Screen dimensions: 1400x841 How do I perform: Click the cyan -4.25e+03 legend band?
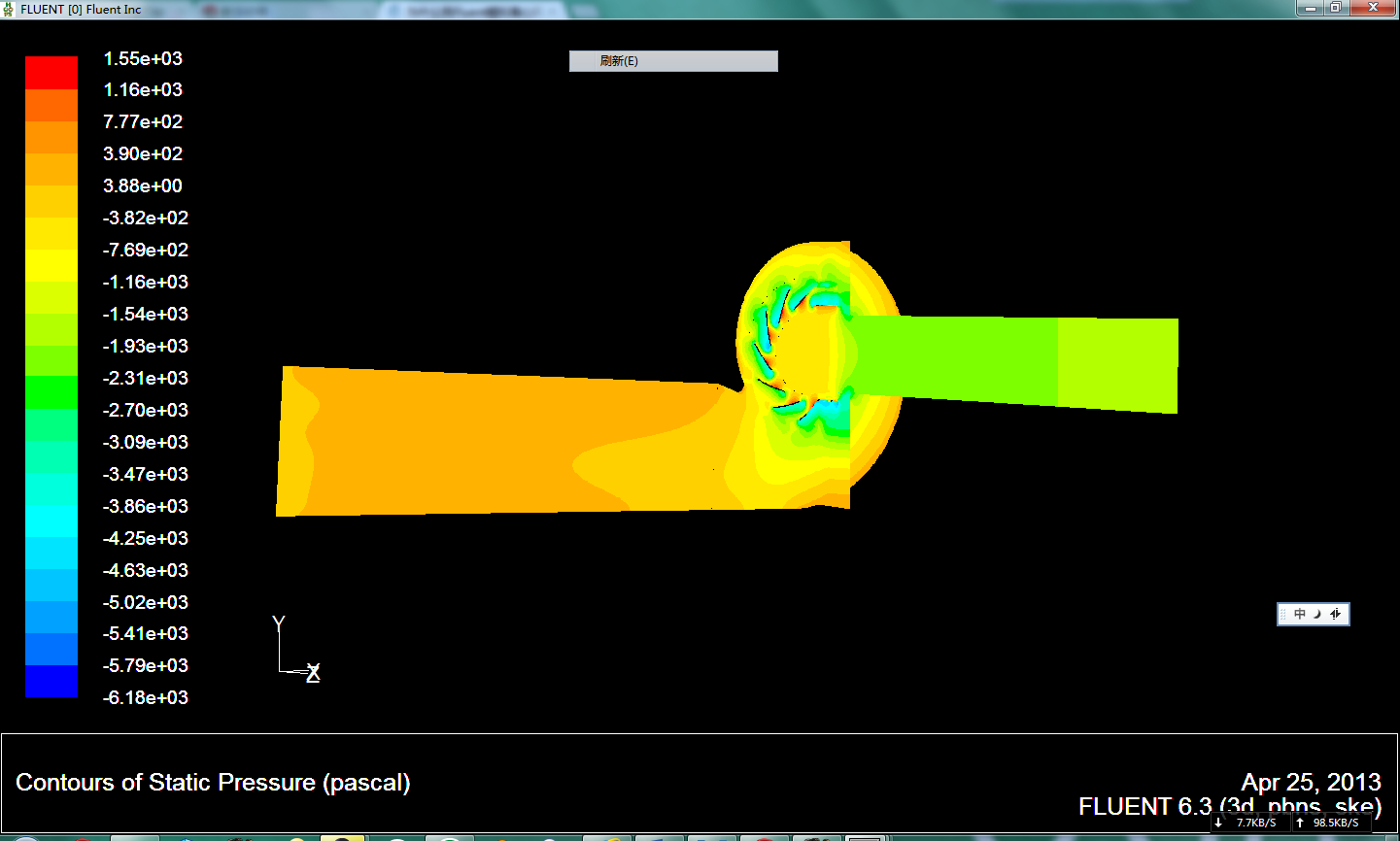click(51, 521)
